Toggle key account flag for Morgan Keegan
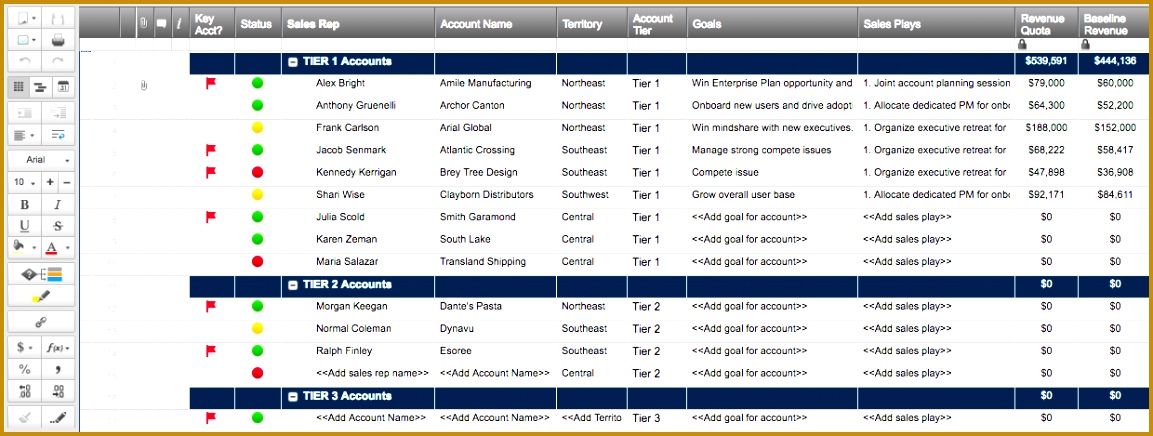The width and height of the screenshot is (1153, 436). 211,306
